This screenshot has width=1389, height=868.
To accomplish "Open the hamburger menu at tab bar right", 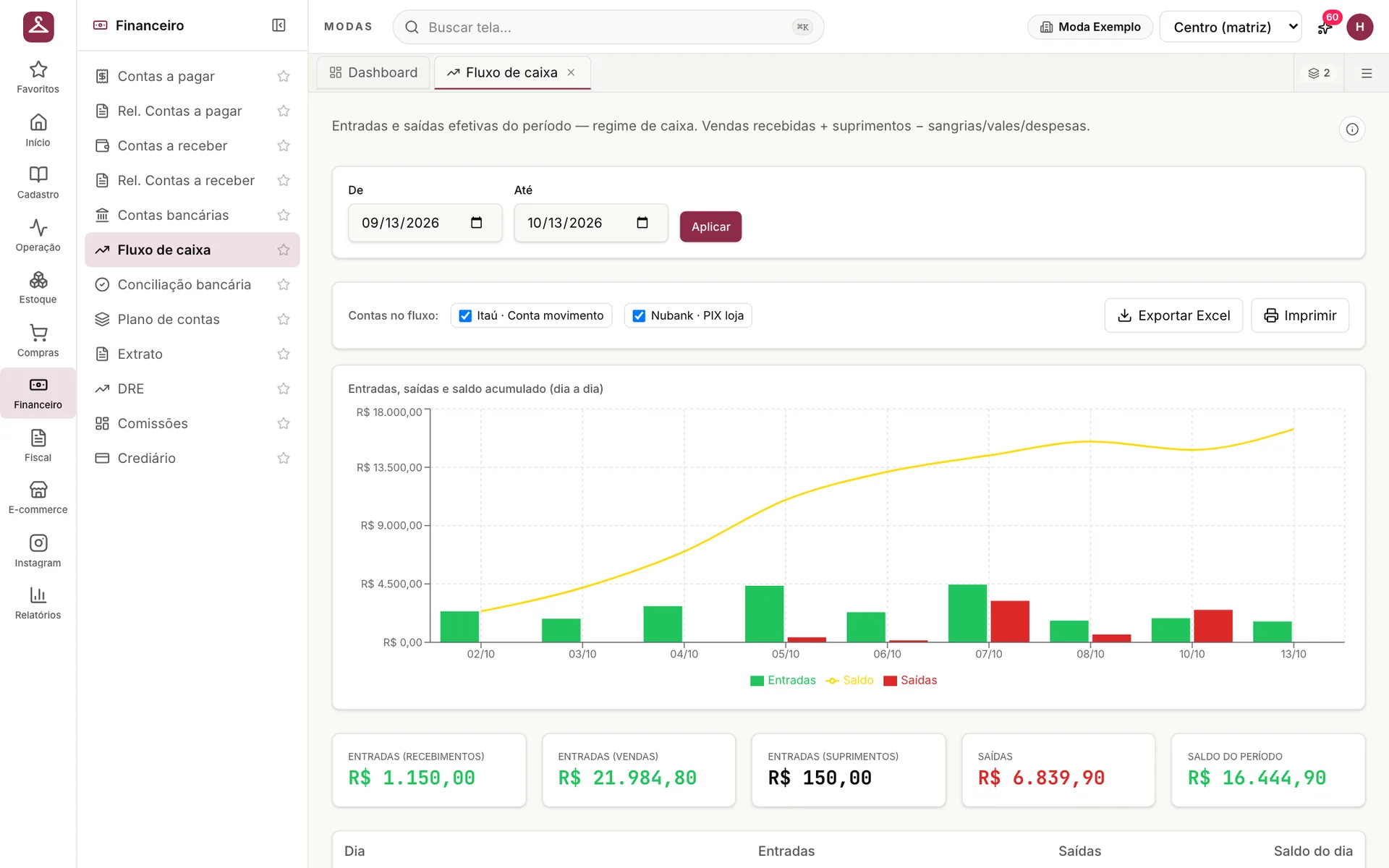I will [x=1367, y=73].
